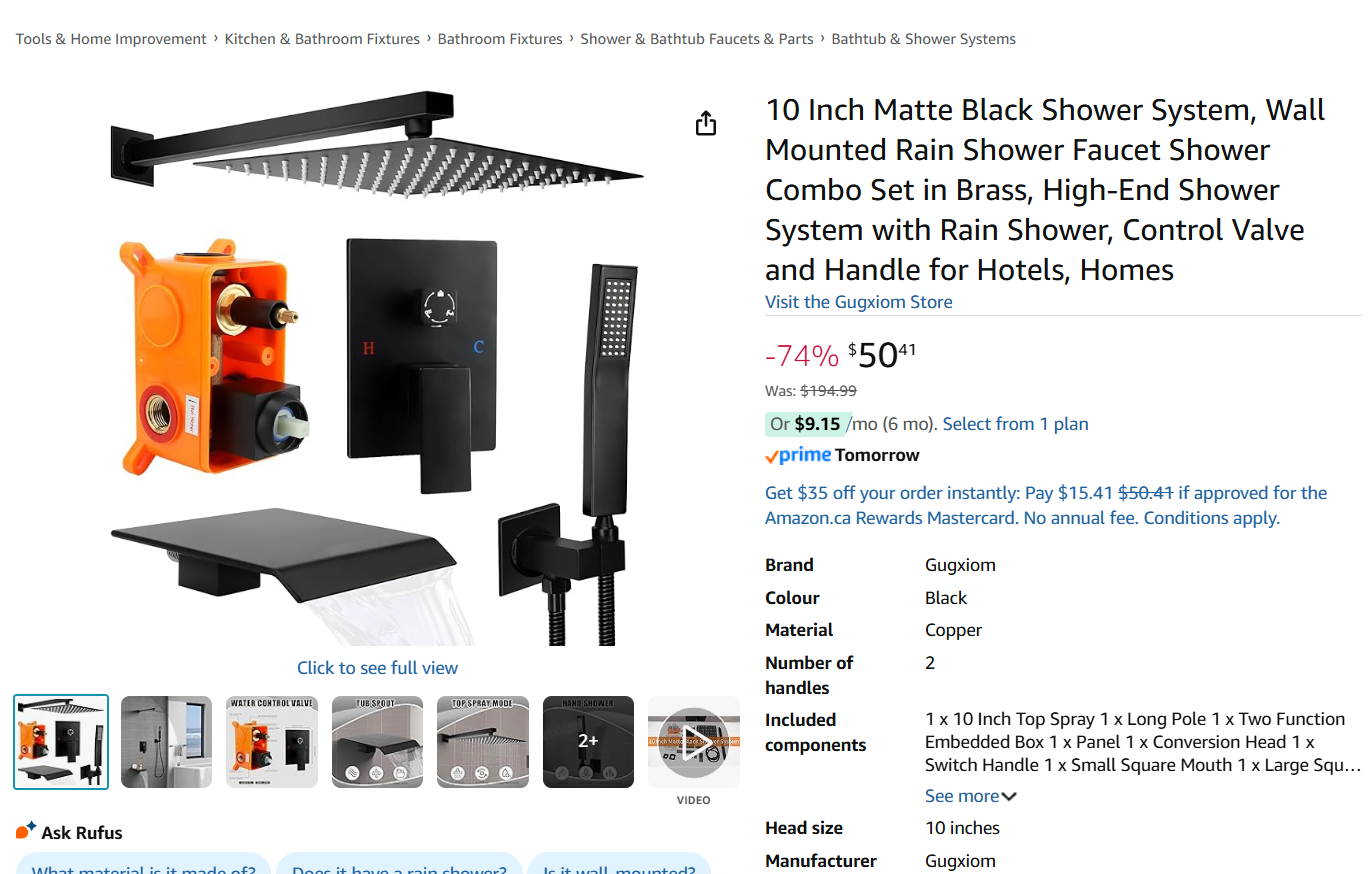The image size is (1368, 874).
Task: Select the Tub Spout thumbnail
Action: coord(378,742)
